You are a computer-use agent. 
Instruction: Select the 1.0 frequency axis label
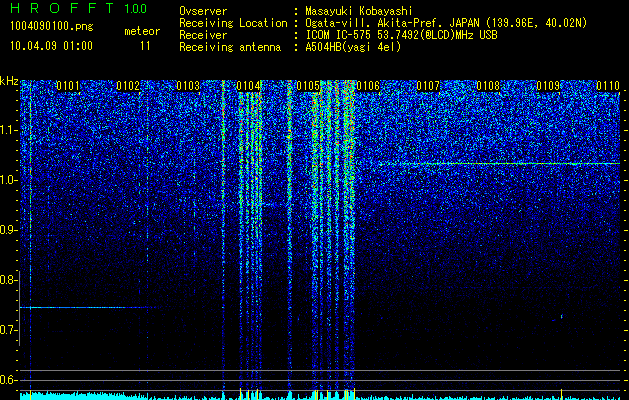click(8, 181)
